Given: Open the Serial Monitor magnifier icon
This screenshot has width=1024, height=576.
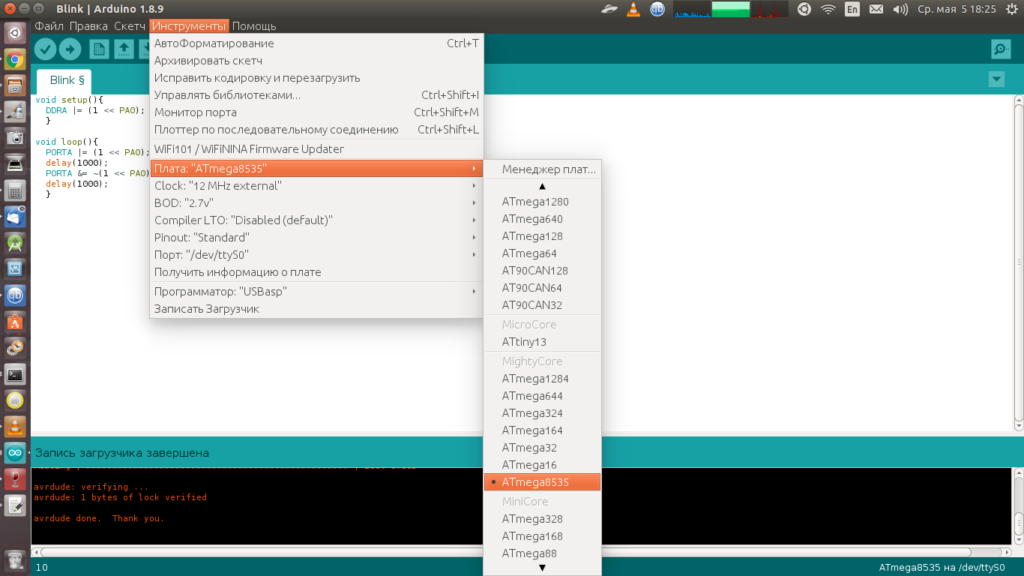Looking at the screenshot, I should coord(999,49).
